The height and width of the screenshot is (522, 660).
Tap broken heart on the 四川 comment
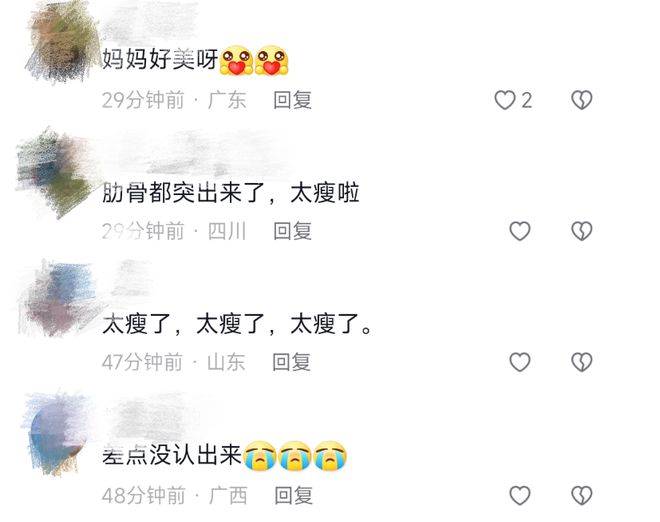click(582, 231)
